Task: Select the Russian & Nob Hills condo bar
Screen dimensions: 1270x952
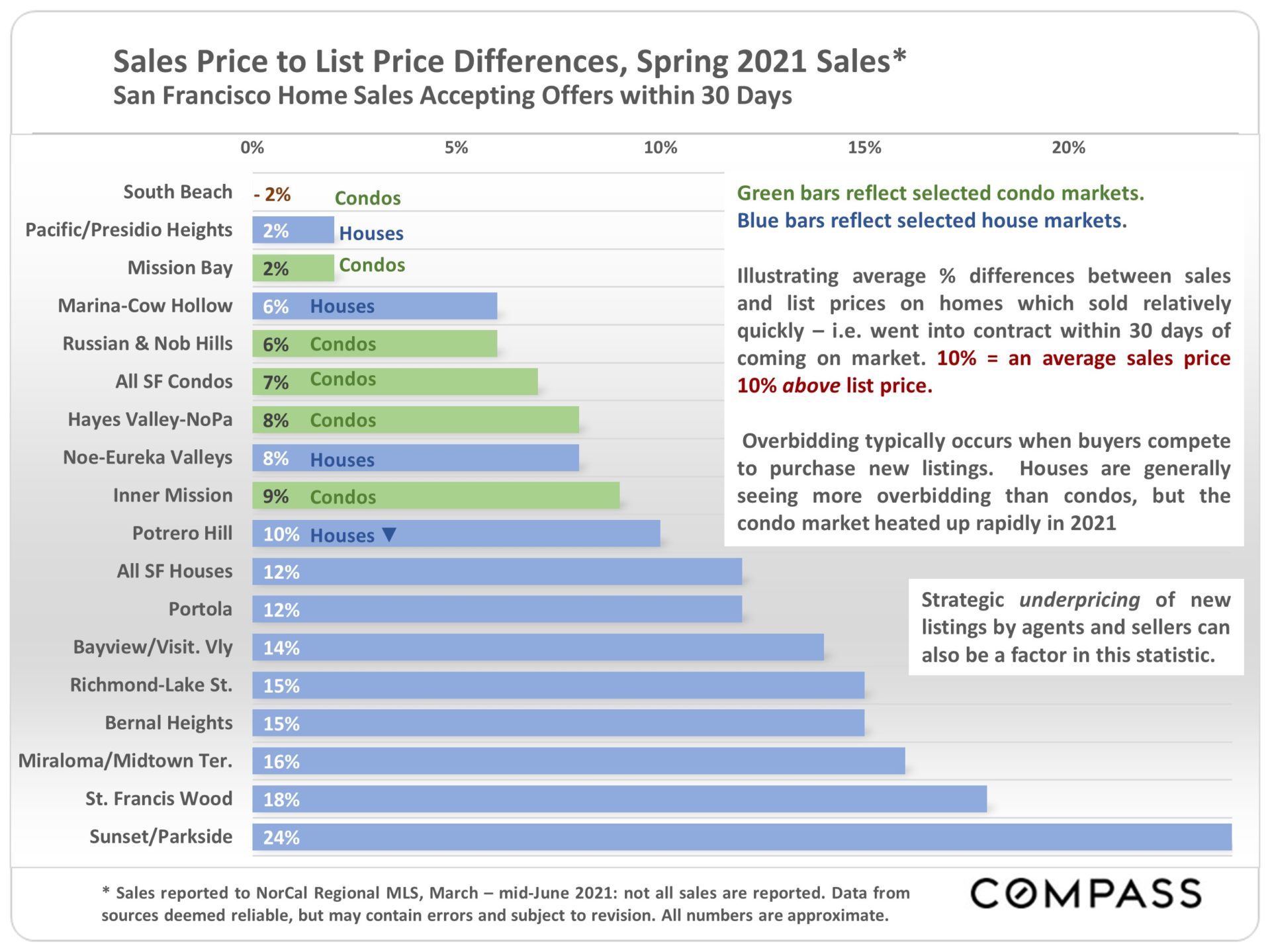Action: 375,344
